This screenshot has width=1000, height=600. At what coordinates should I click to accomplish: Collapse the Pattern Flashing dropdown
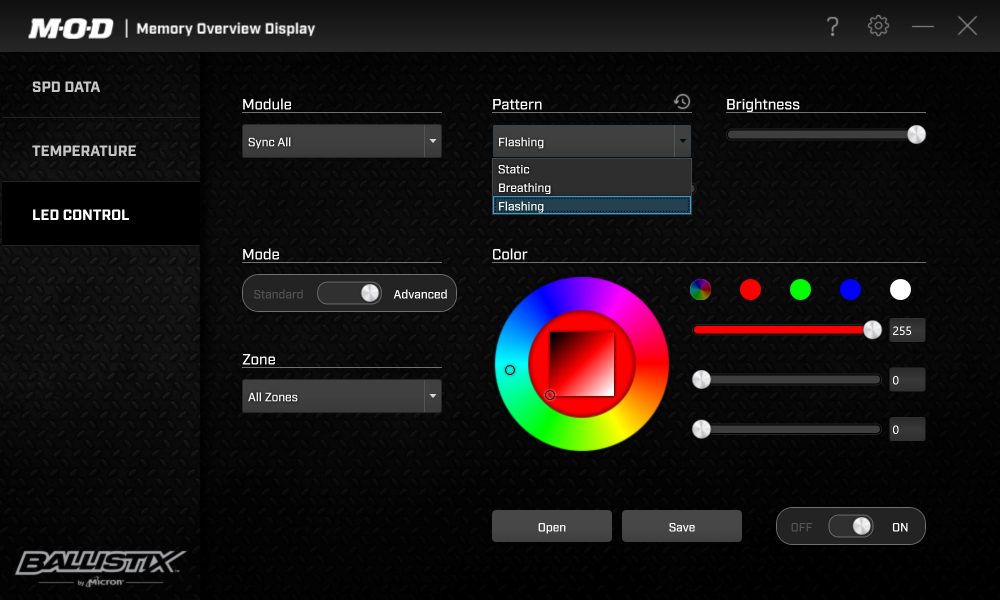591,142
